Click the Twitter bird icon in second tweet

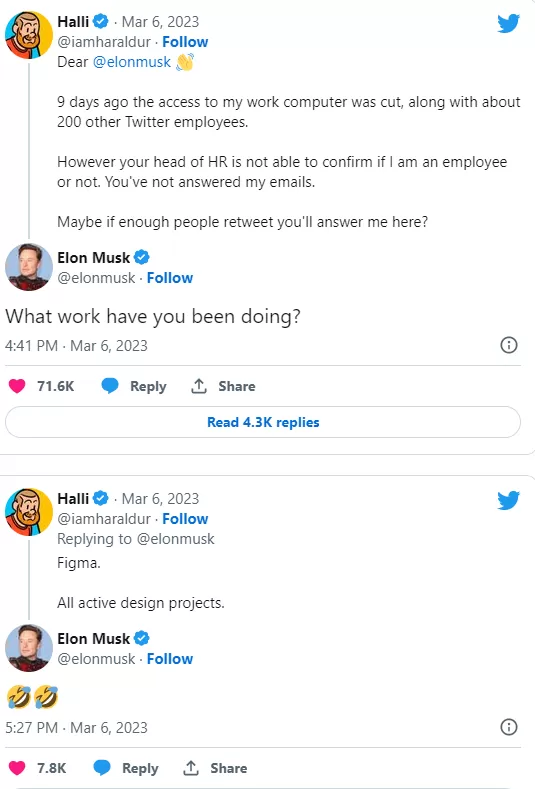[x=508, y=500]
